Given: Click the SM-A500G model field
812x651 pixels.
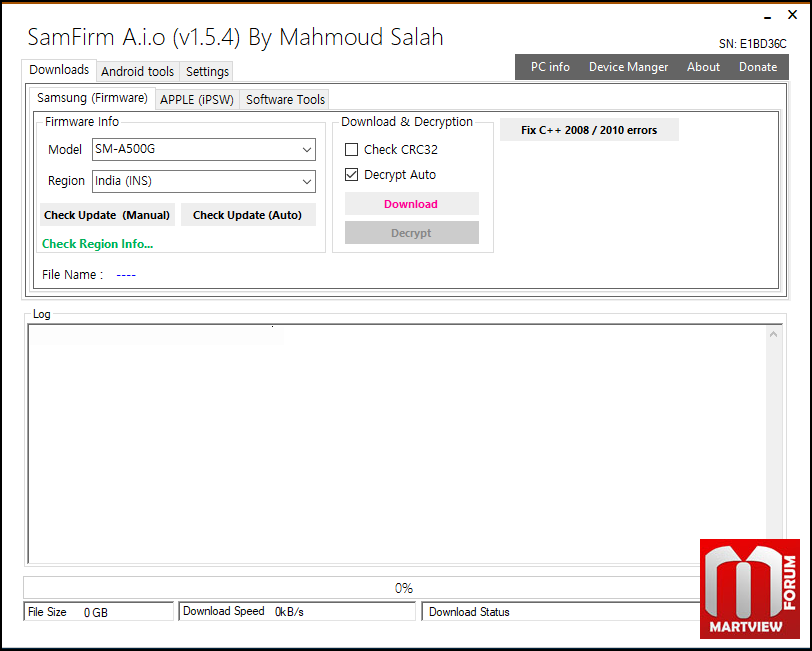Looking at the screenshot, I should coord(204,149).
